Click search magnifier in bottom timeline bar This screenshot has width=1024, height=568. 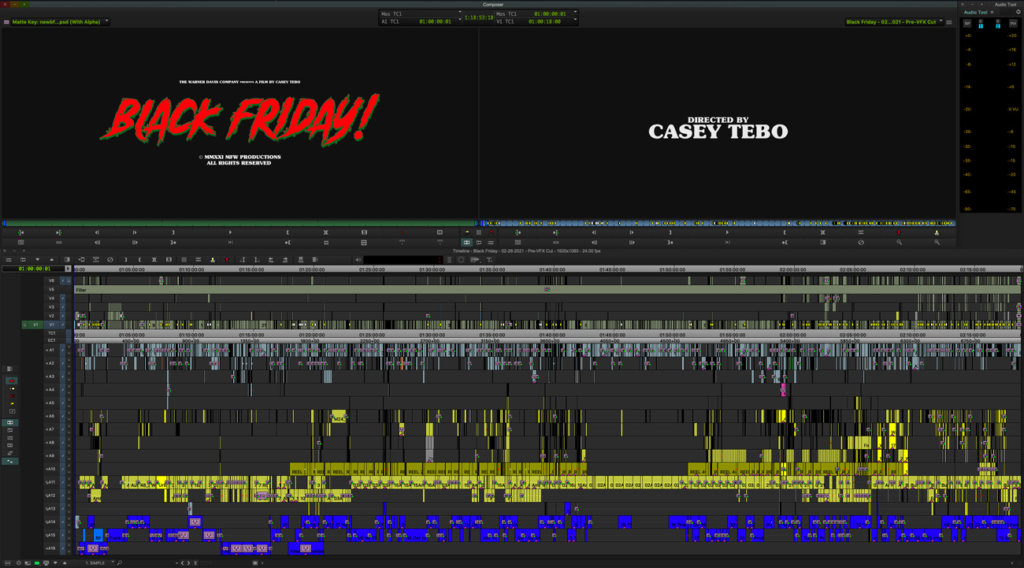point(120,563)
